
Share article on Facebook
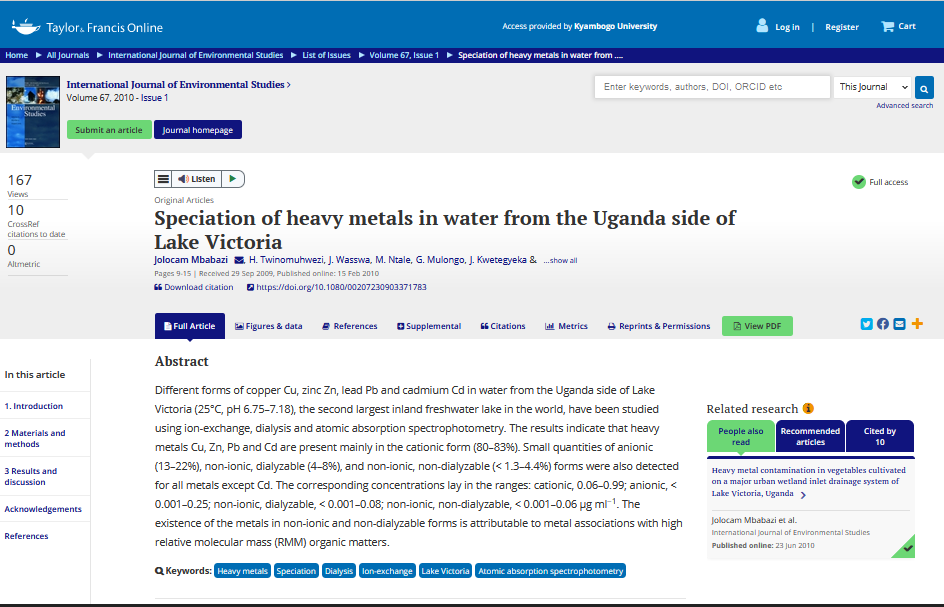click(882, 324)
